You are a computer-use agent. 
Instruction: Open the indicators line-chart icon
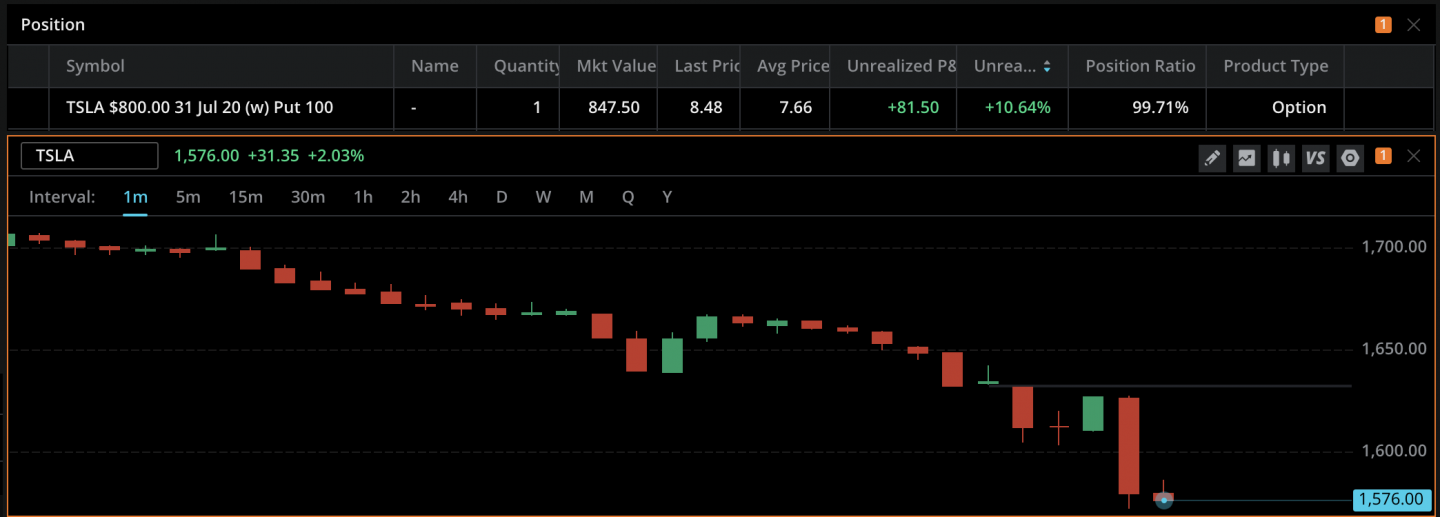coord(1246,157)
